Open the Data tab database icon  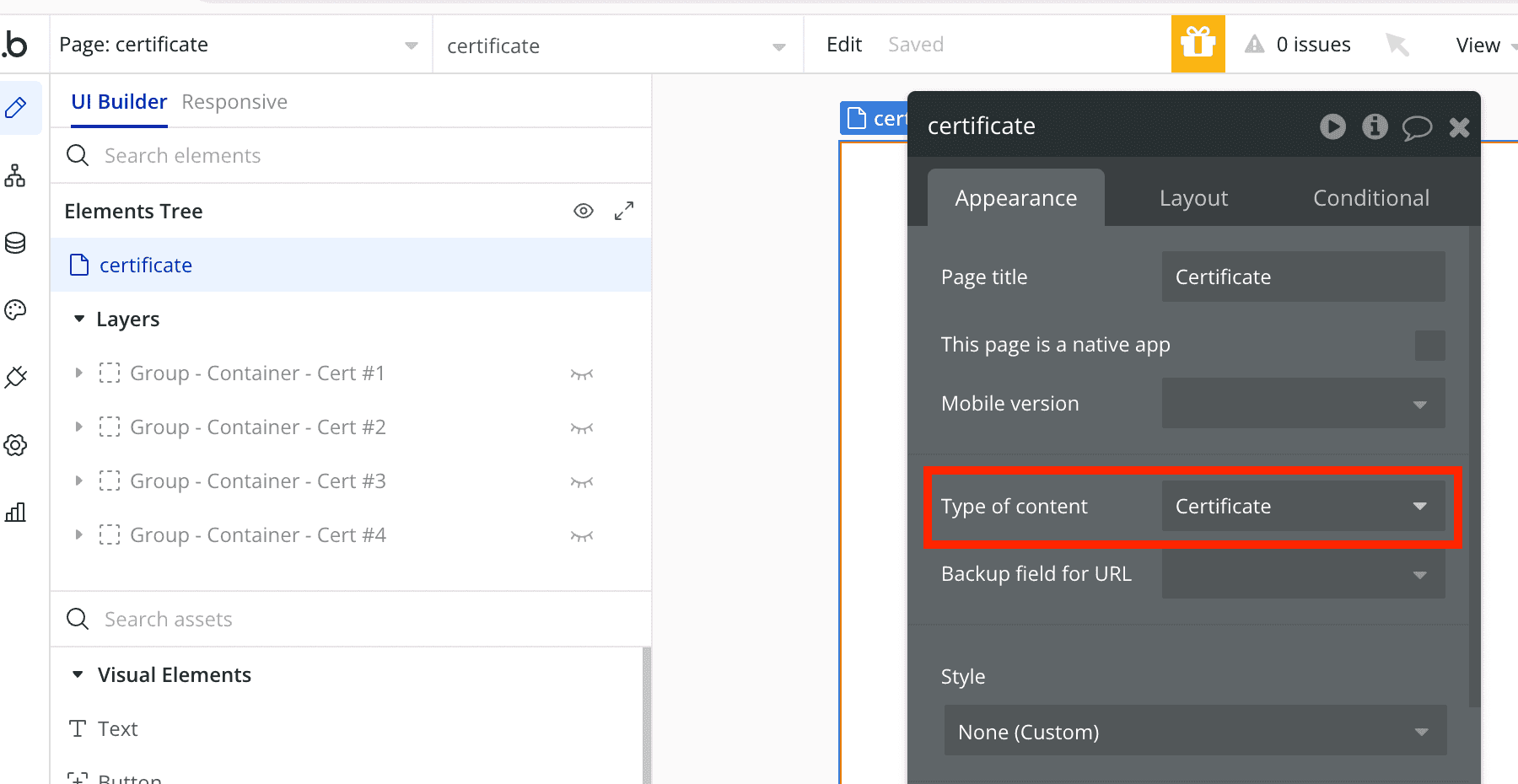[x=15, y=243]
